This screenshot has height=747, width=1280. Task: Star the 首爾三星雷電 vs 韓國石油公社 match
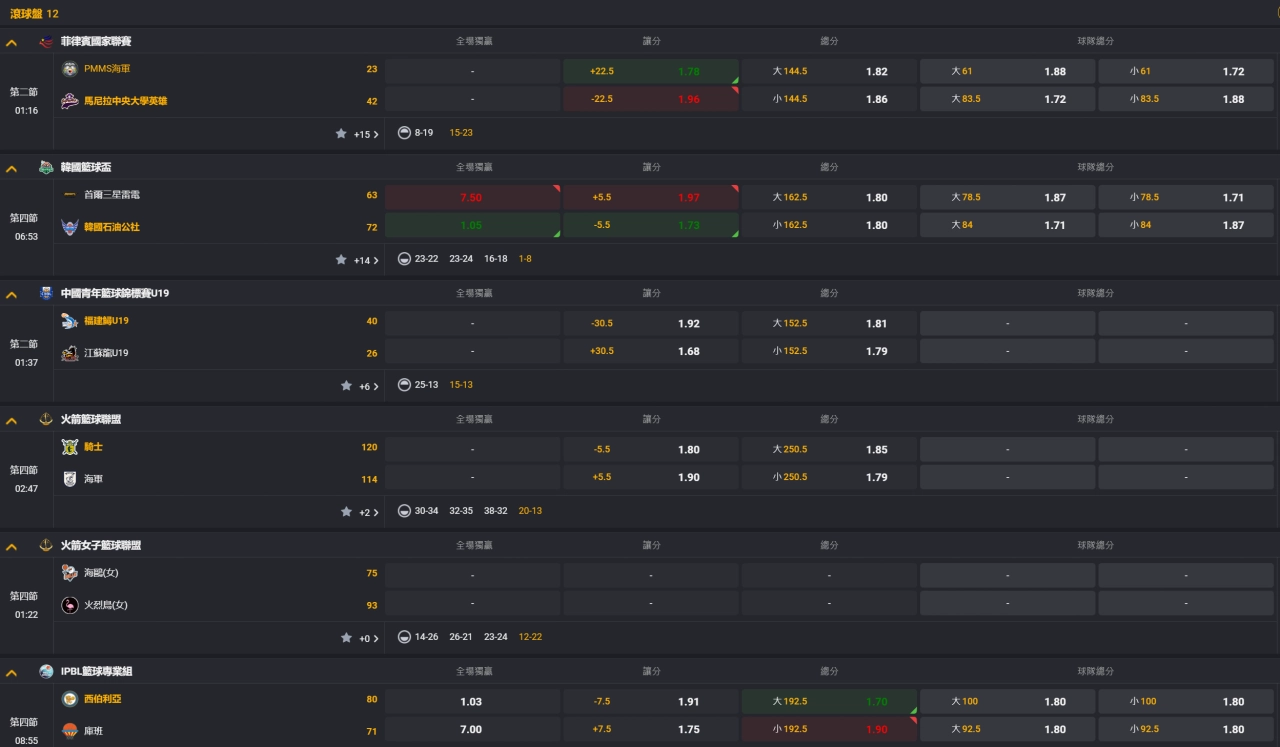pos(341,260)
